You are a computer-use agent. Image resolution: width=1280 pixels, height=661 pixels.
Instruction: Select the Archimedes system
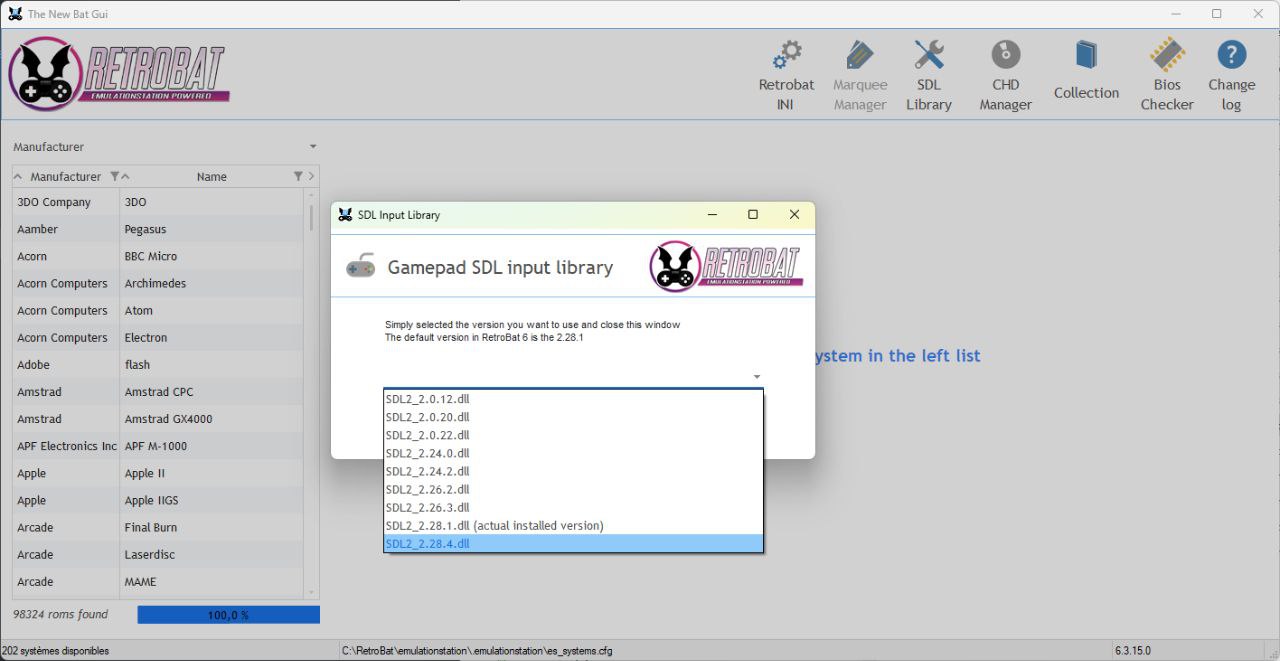point(158,283)
